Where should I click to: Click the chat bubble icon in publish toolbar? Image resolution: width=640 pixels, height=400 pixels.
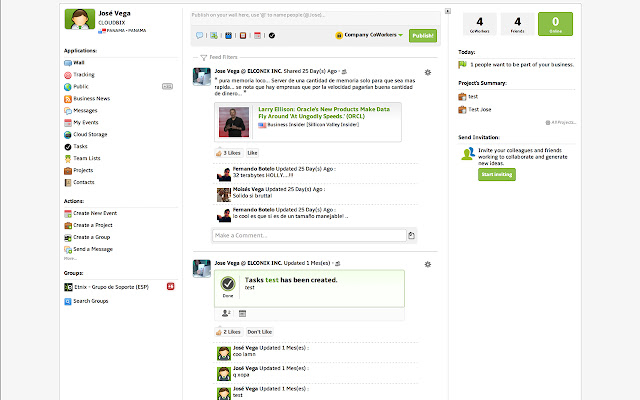click(x=199, y=35)
